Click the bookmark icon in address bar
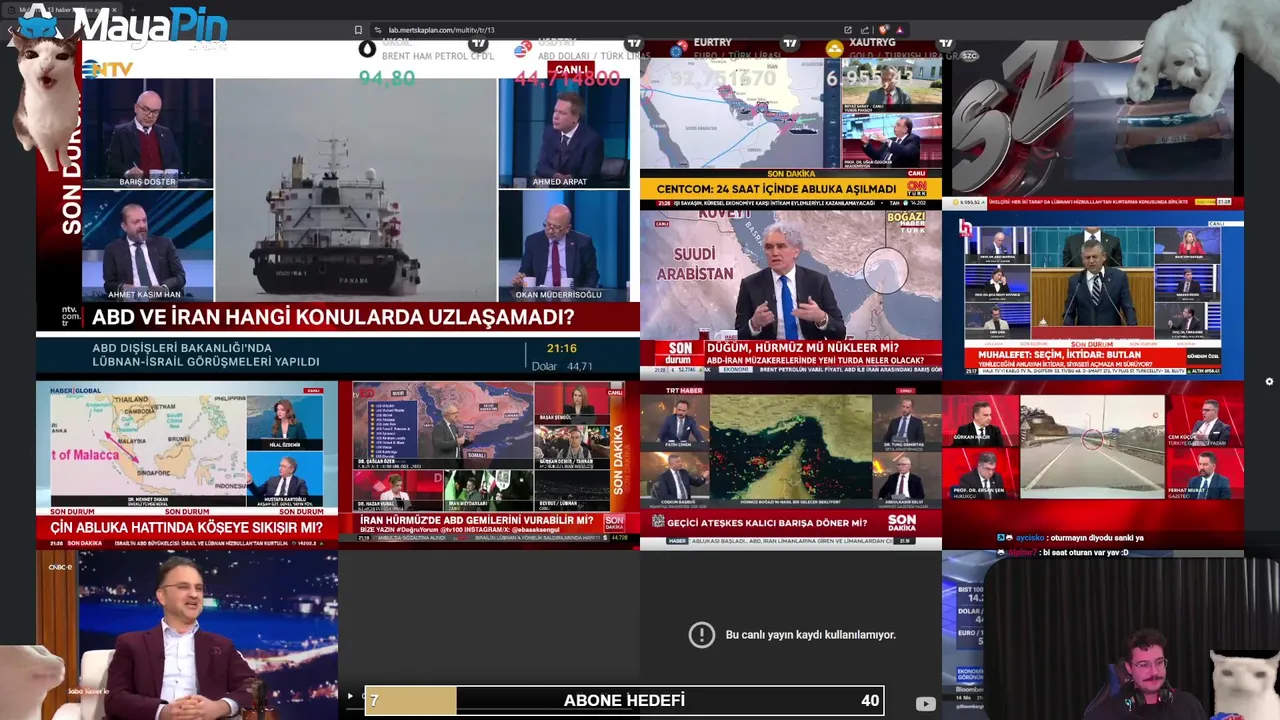This screenshot has width=1280, height=720. click(358, 30)
